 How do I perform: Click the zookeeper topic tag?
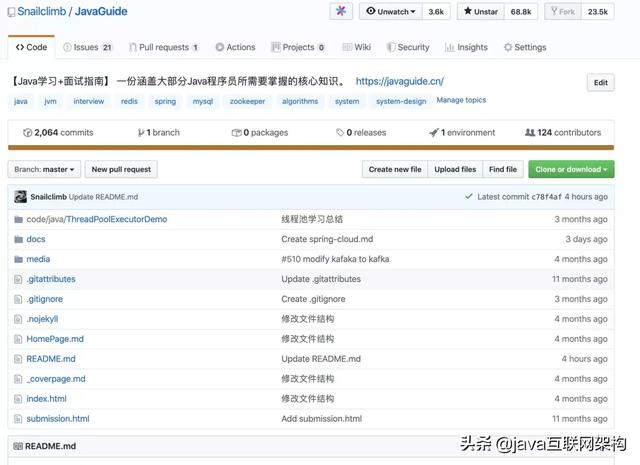click(x=247, y=101)
